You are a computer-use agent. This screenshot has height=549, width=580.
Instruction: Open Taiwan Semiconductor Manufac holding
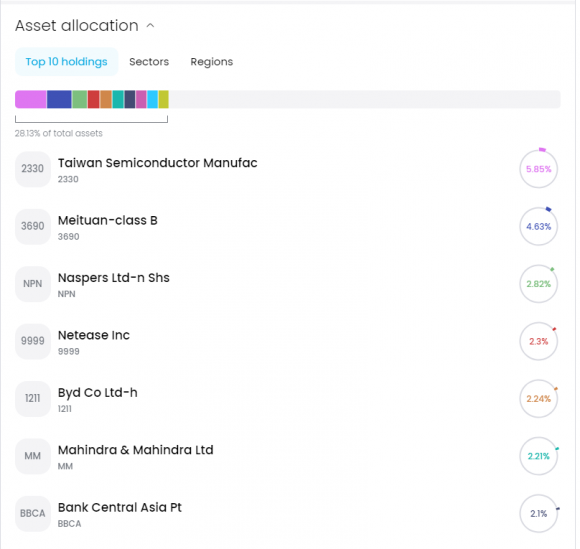pyautogui.click(x=158, y=163)
